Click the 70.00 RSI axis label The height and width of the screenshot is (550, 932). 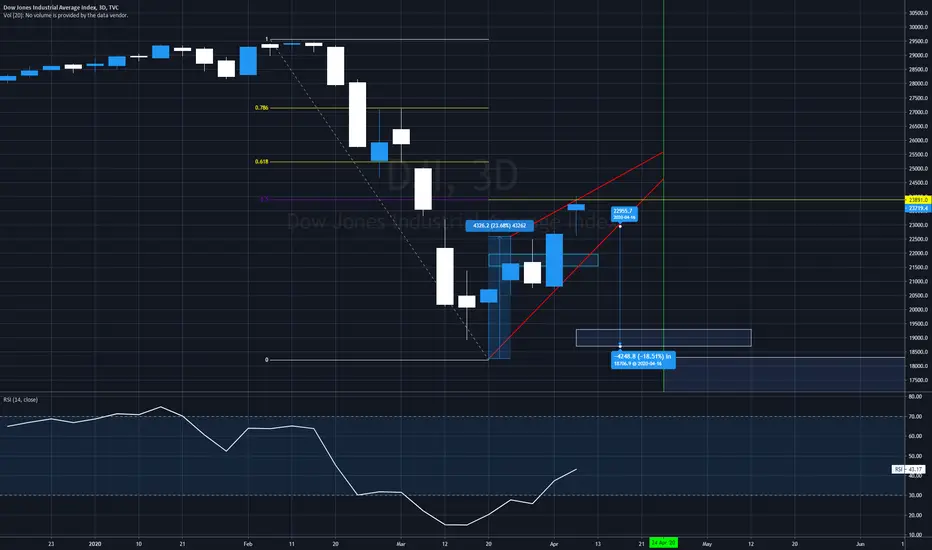tap(915, 417)
